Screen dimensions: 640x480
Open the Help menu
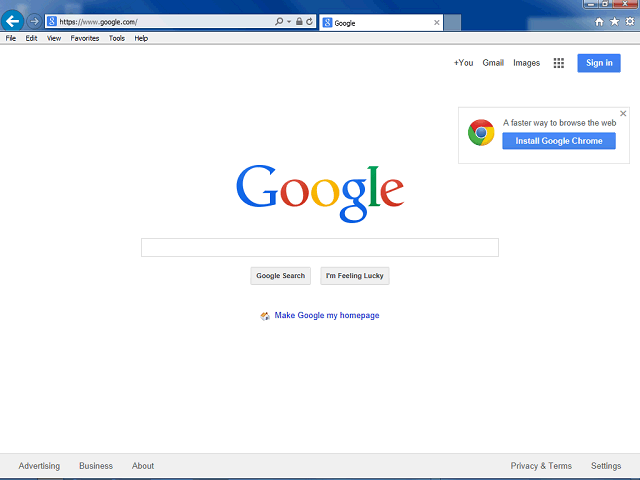(x=141, y=38)
